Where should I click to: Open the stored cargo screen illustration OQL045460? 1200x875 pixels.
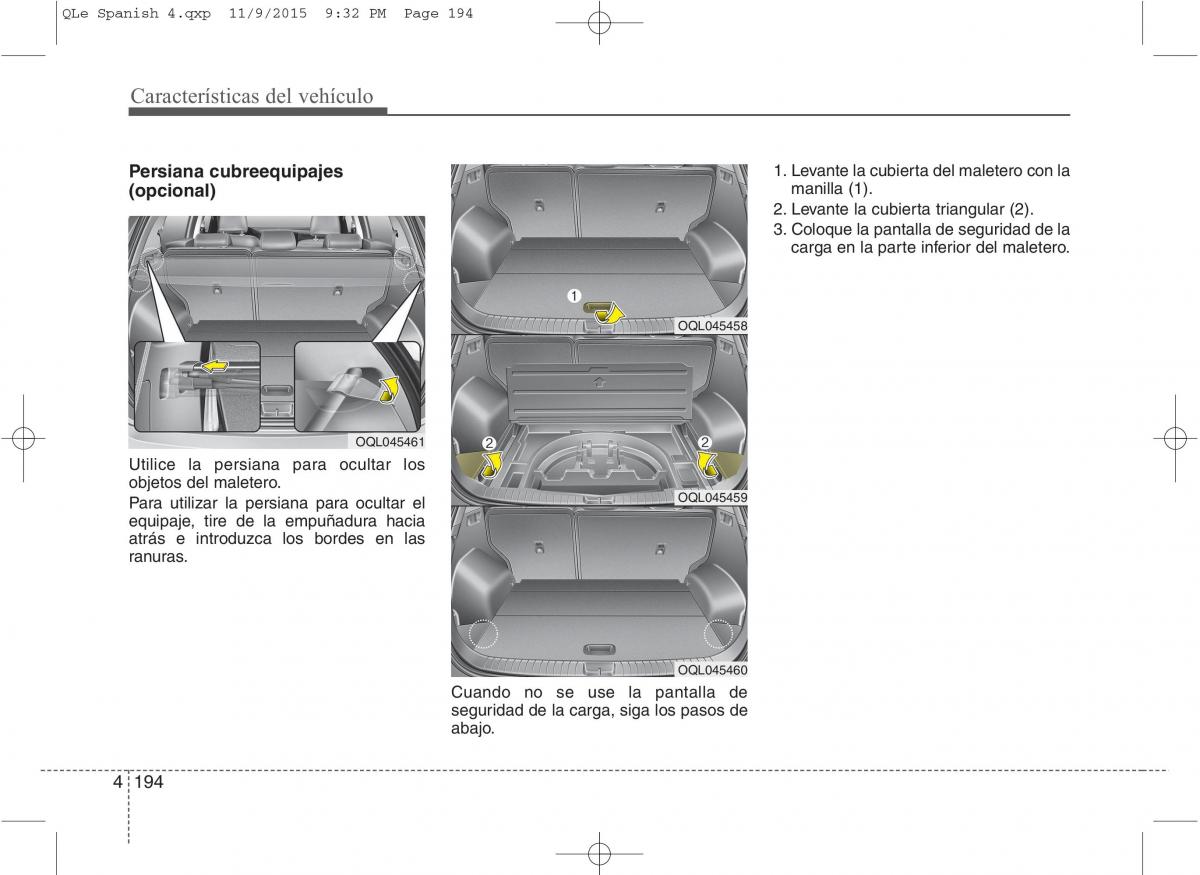[599, 592]
